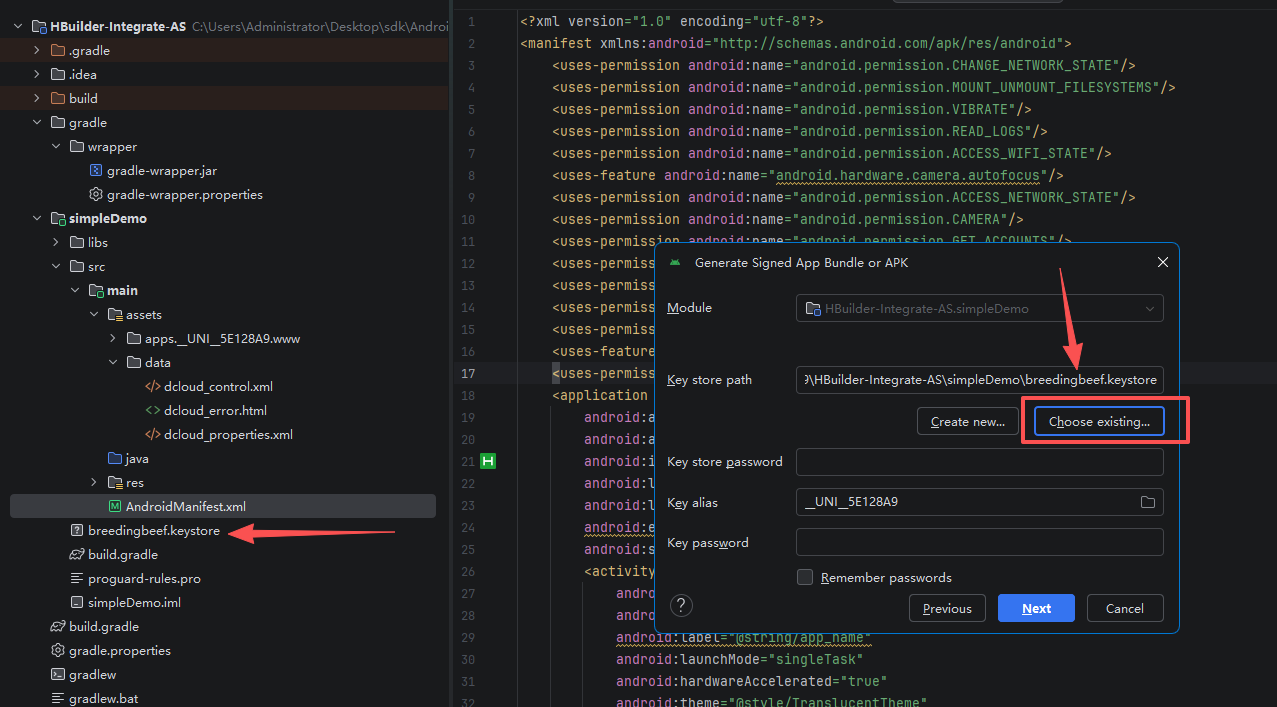Click the root build.gradle elephant icon
The height and width of the screenshot is (707, 1277).
point(58,626)
